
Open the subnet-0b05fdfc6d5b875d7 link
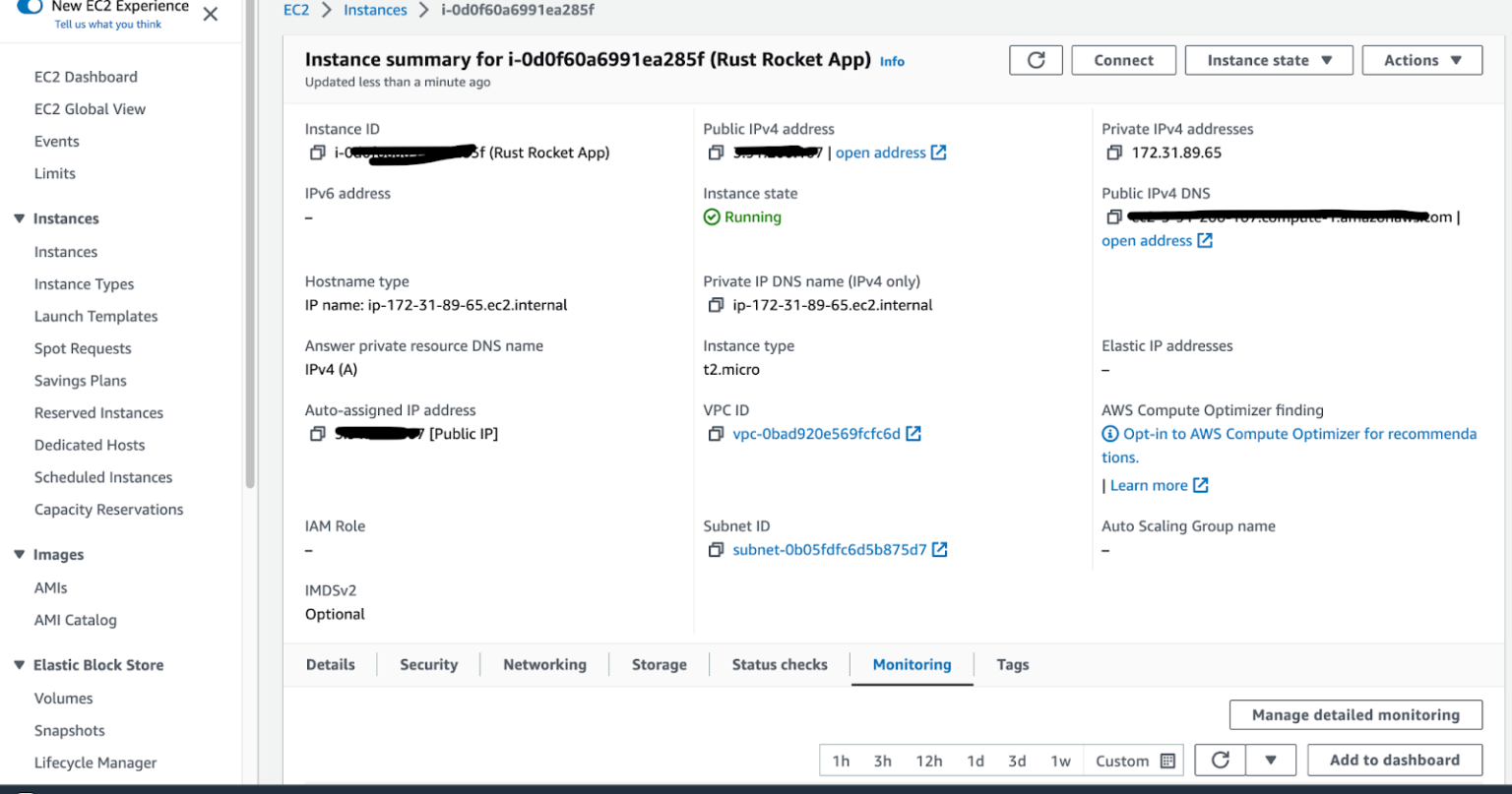click(830, 550)
